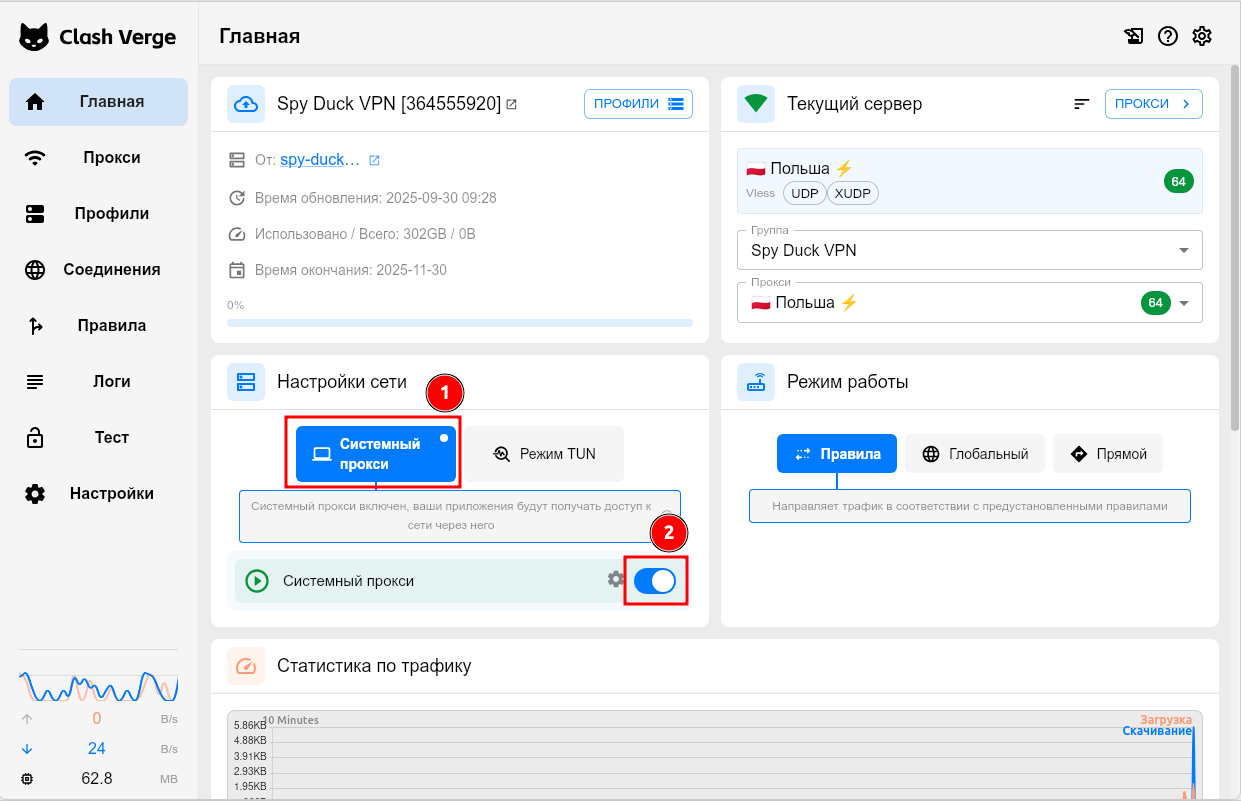The image size is (1241, 801).
Task: Select the Режим TUN option
Action: click(544, 454)
